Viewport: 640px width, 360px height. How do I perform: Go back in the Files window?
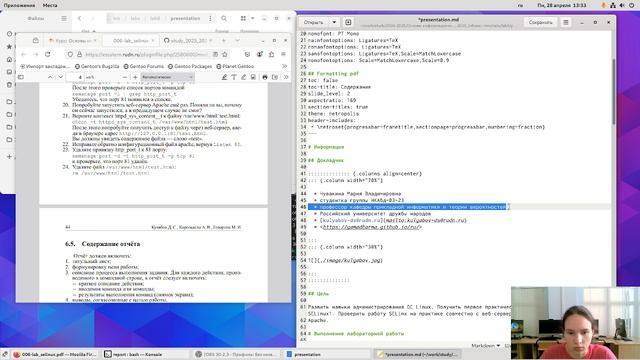tap(80, 18)
